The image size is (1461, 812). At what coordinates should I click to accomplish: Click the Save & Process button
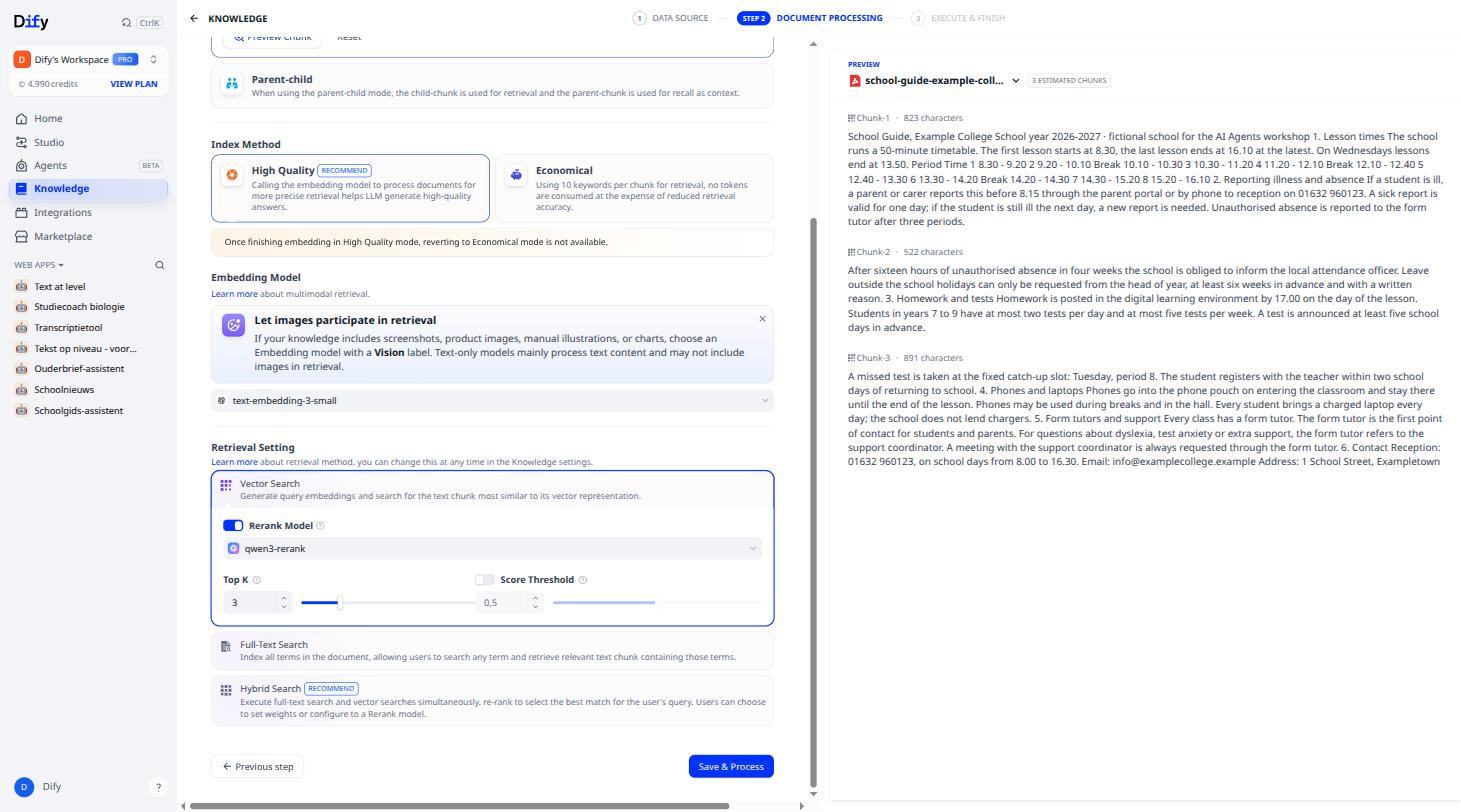click(731, 767)
